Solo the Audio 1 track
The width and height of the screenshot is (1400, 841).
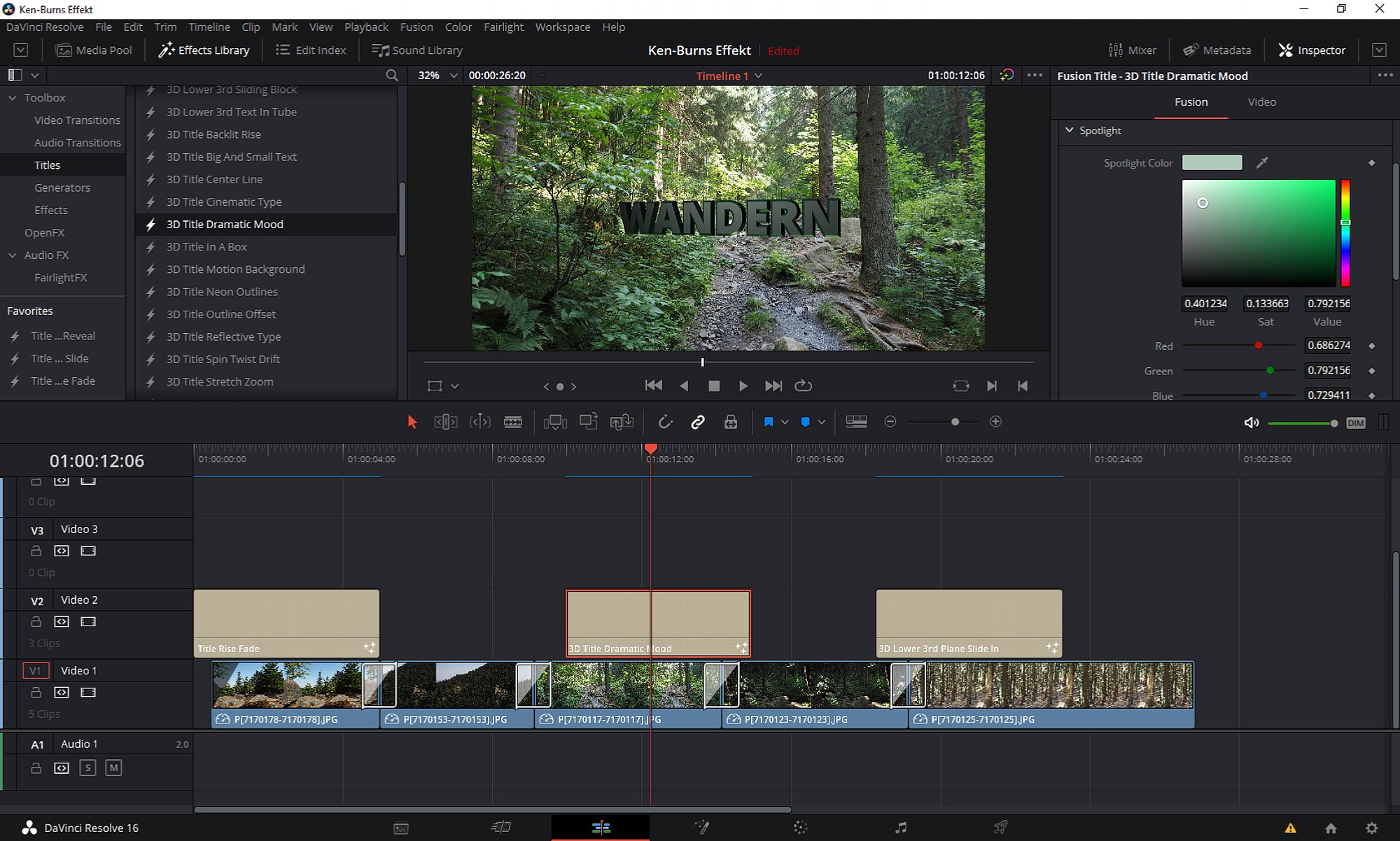pyautogui.click(x=87, y=768)
